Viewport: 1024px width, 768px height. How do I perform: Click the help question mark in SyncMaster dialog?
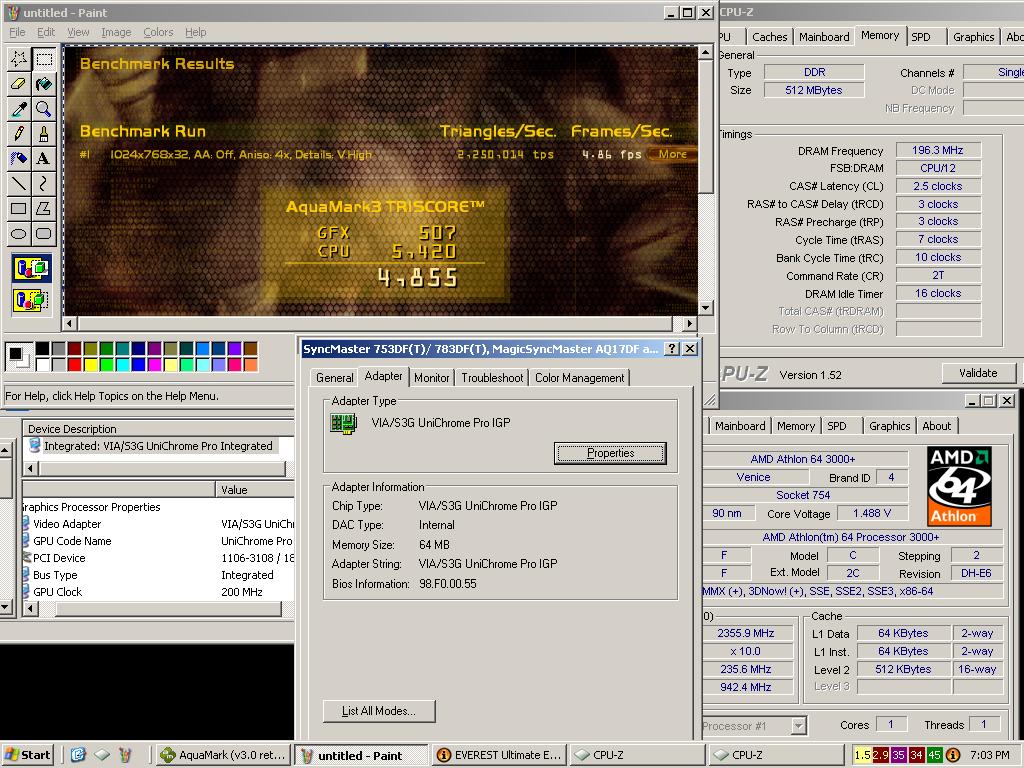pos(671,349)
